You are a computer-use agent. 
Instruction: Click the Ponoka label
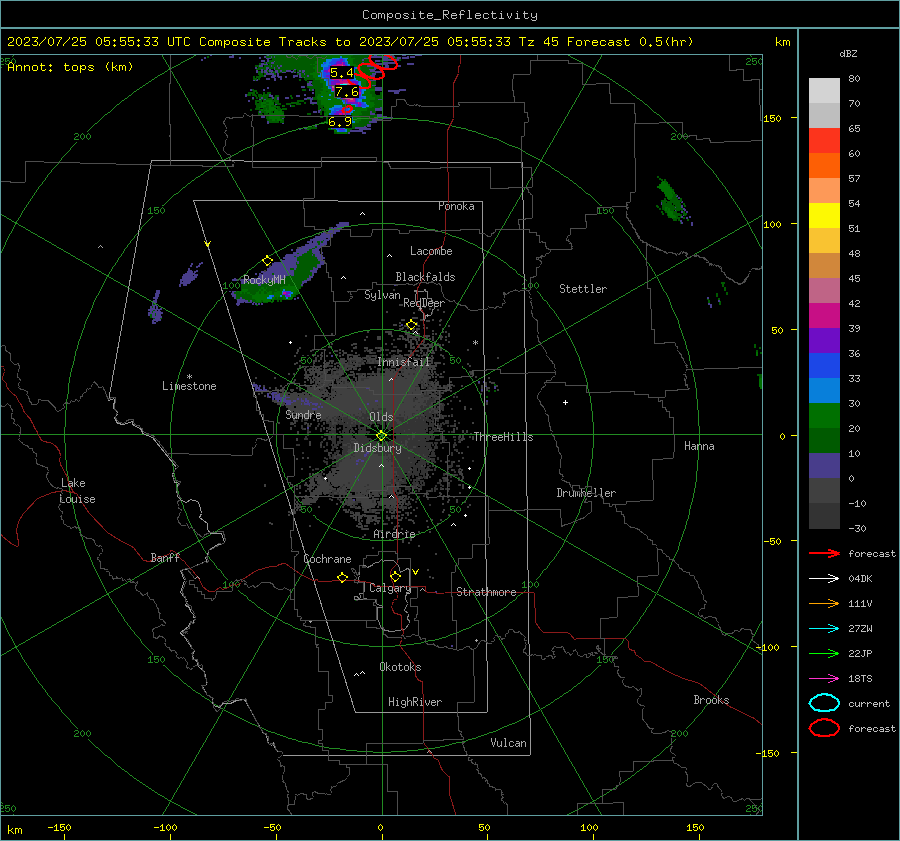click(x=456, y=206)
